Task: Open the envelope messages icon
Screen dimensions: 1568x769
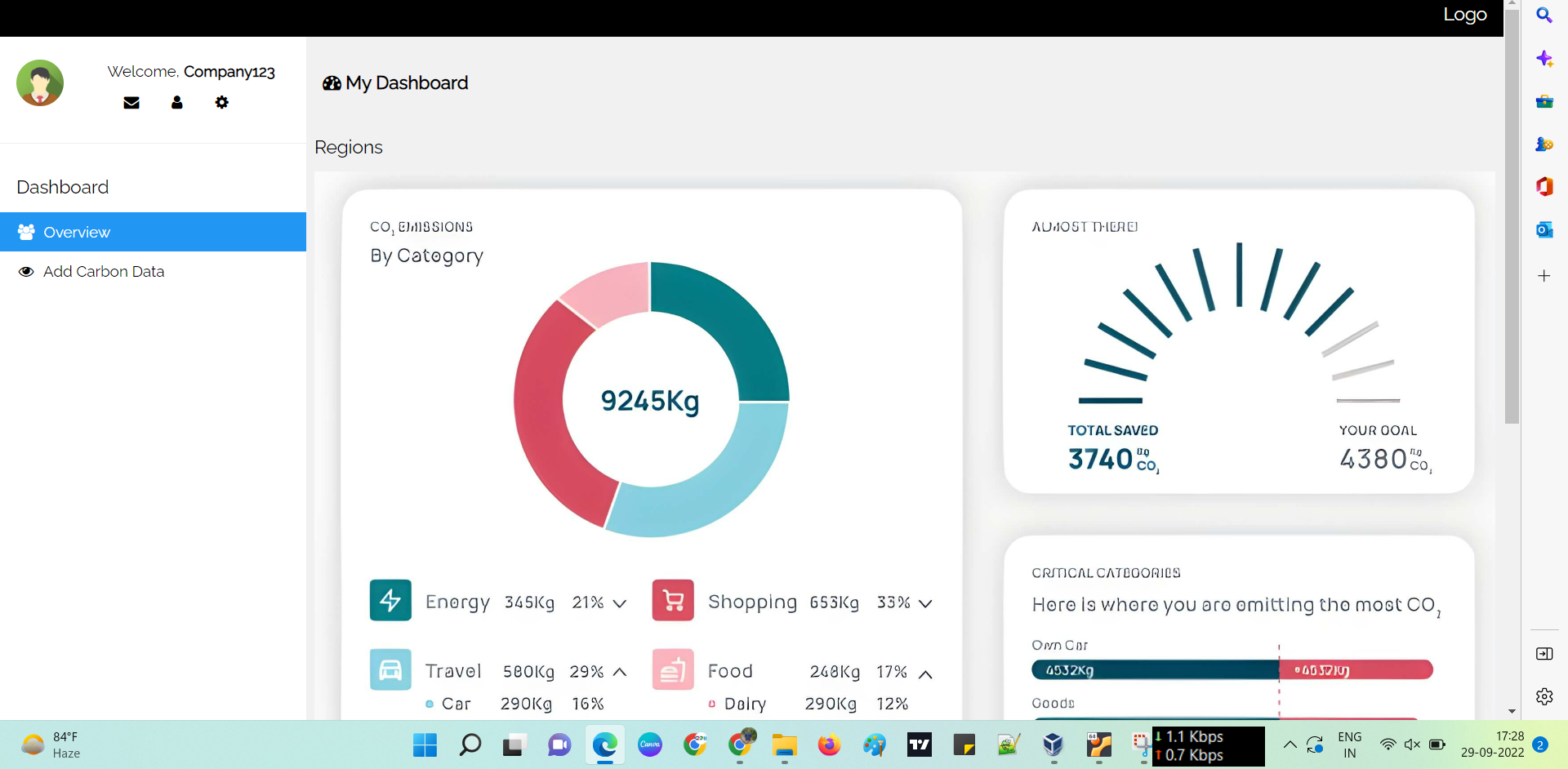Action: tap(131, 103)
